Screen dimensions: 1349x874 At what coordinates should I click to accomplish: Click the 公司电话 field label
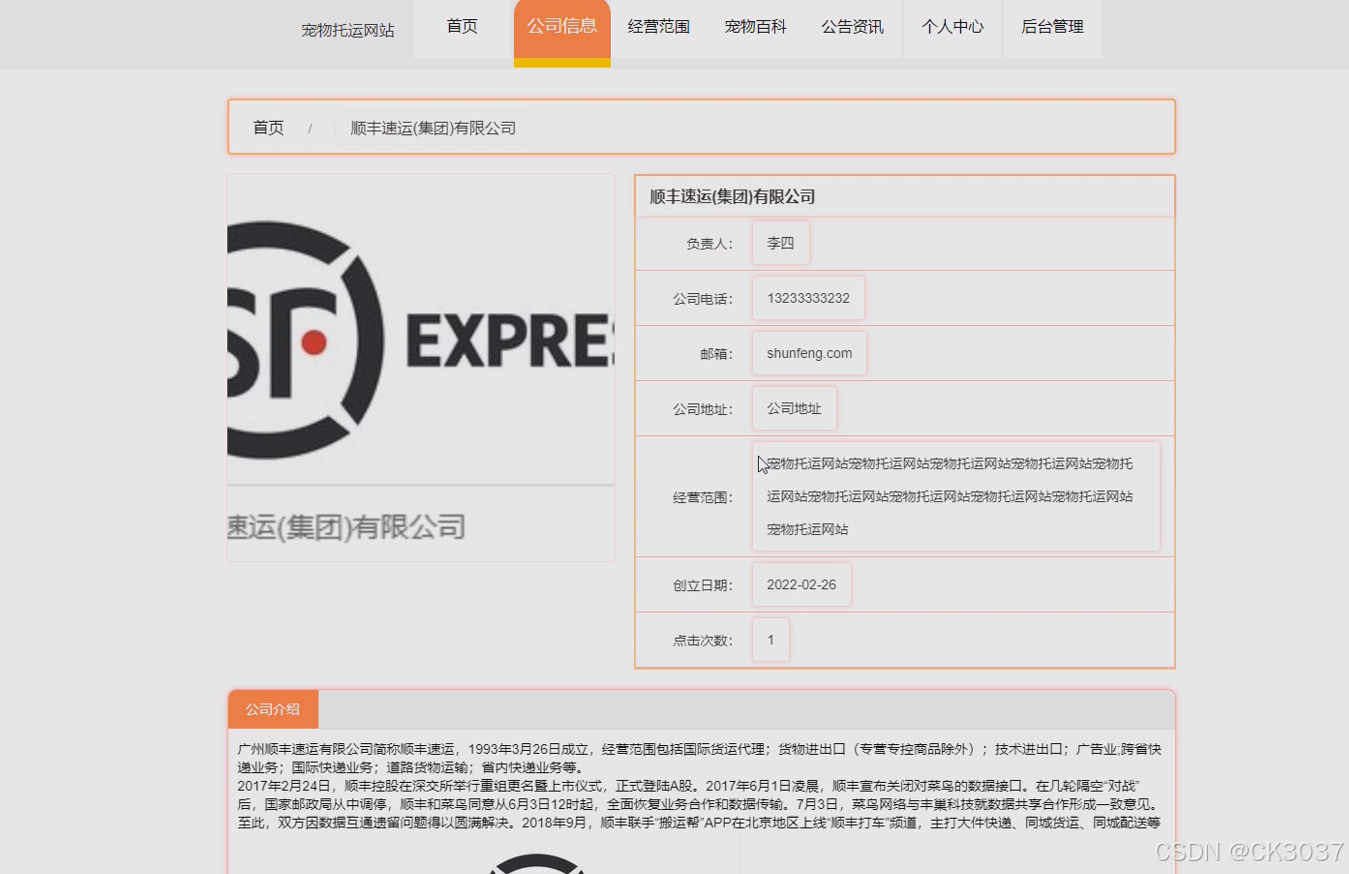coord(703,299)
